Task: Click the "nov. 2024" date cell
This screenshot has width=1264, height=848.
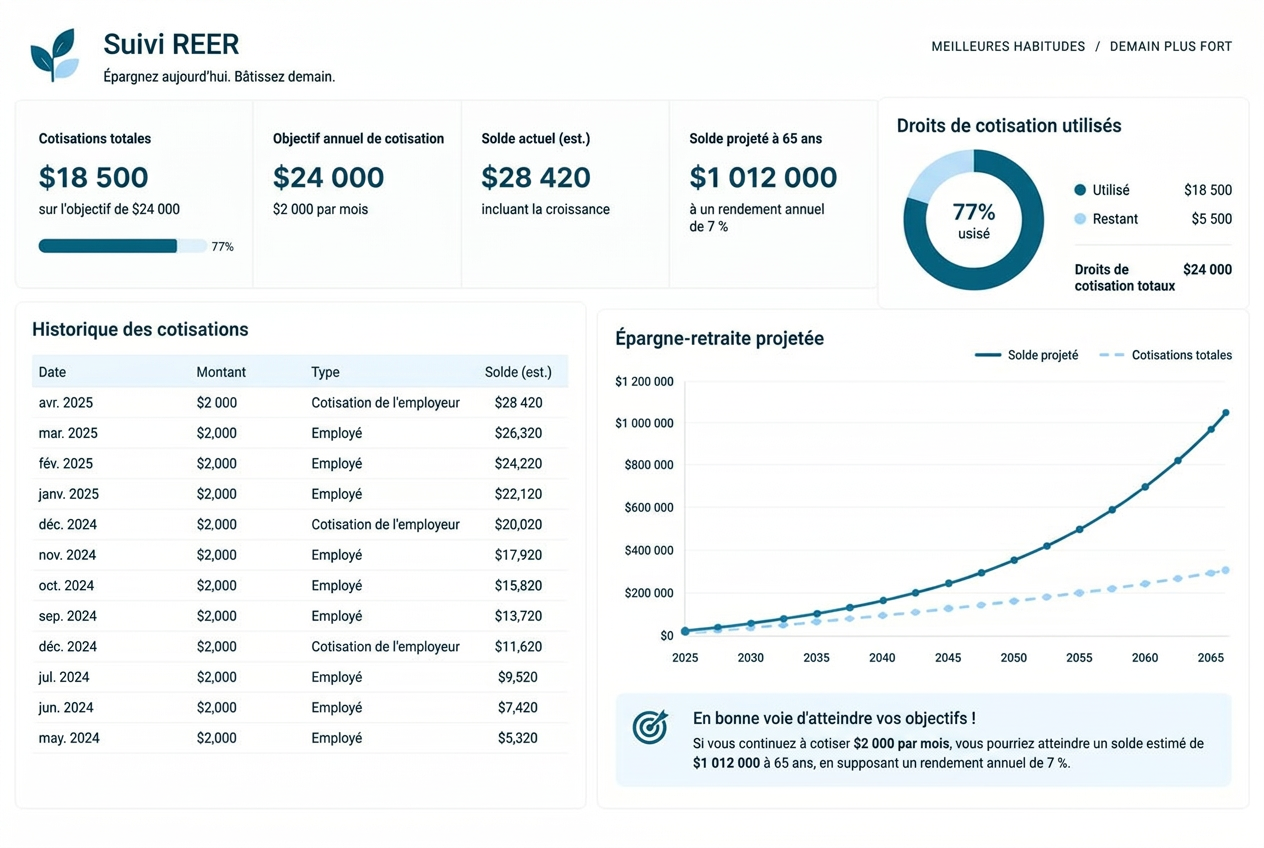Action: [67, 555]
